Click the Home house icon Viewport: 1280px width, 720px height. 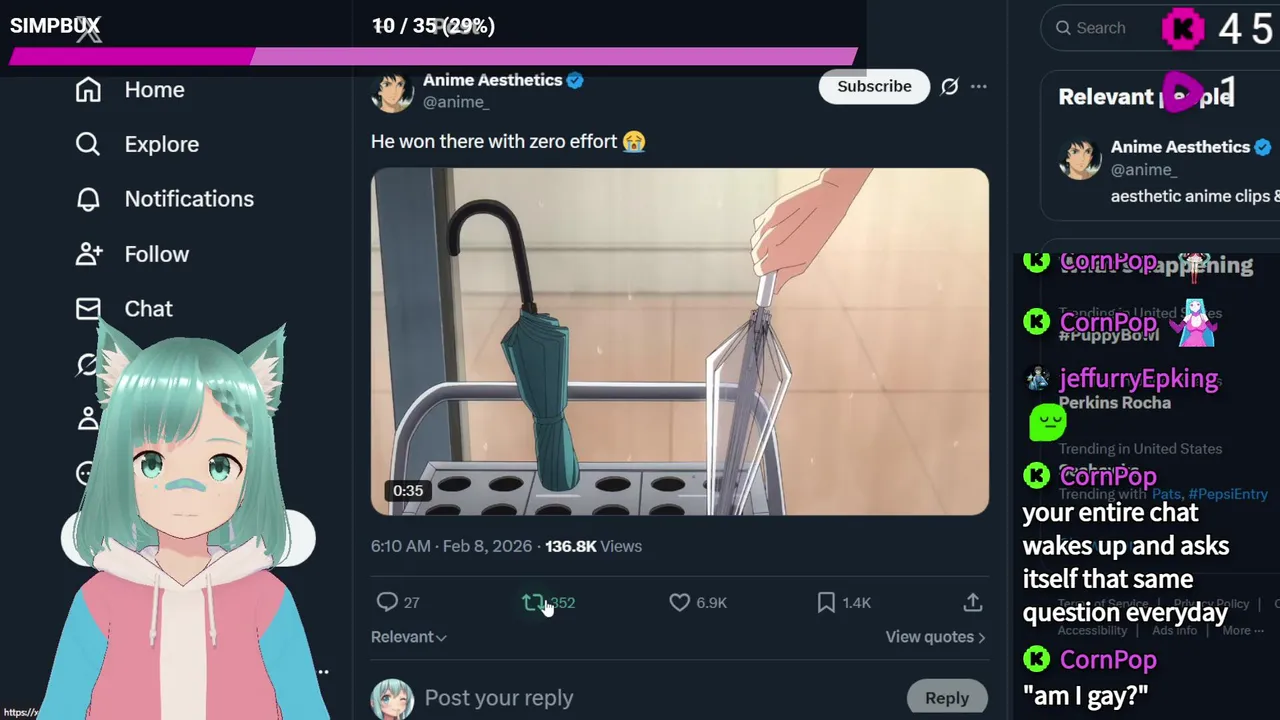[88, 90]
